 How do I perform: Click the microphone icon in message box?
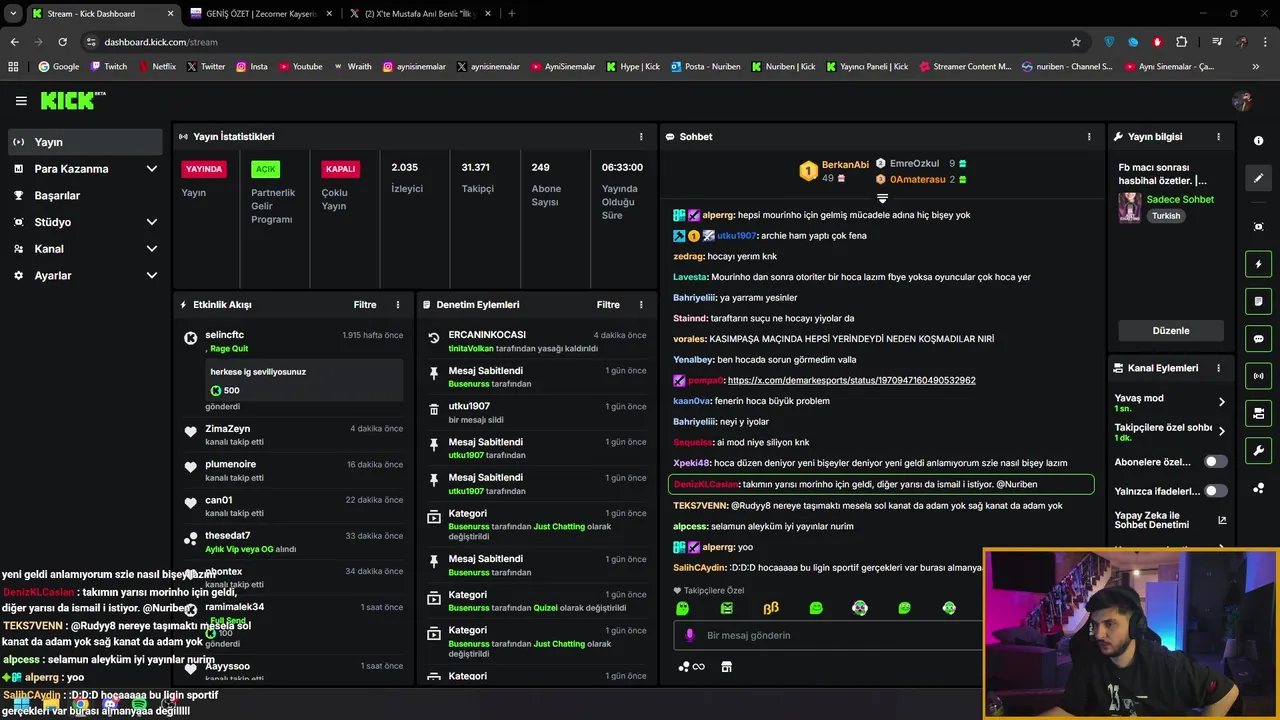(x=689, y=635)
